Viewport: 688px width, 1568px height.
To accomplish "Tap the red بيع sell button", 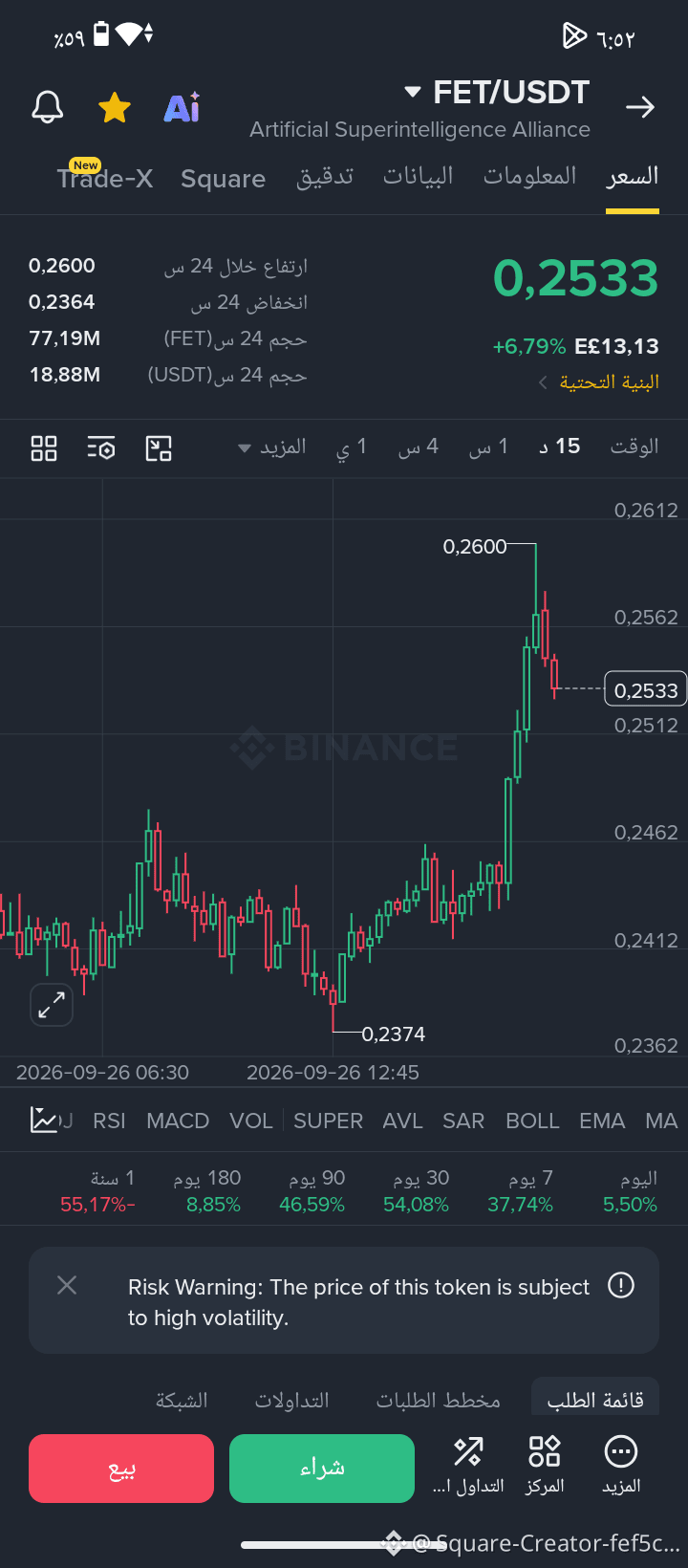I will click(121, 1469).
